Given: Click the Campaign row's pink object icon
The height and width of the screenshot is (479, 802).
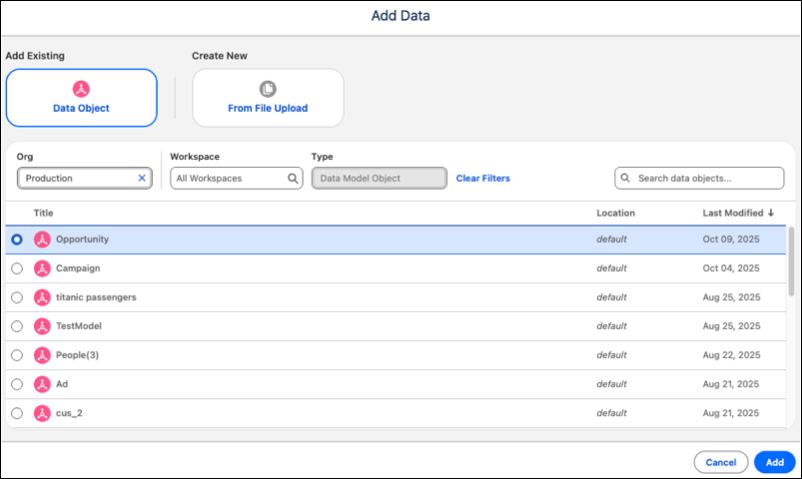Looking at the screenshot, I should pyautogui.click(x=42, y=268).
